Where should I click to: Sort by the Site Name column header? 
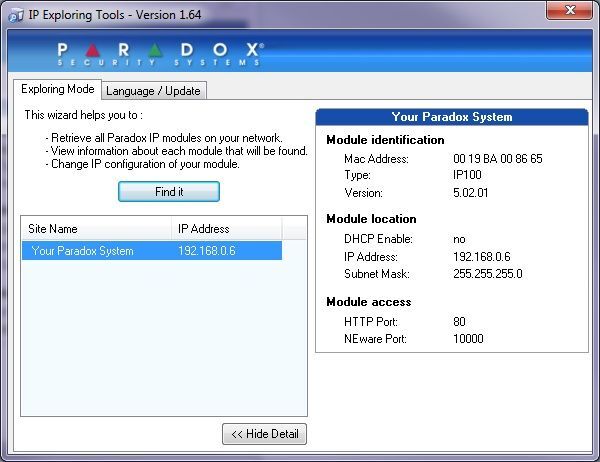point(96,229)
